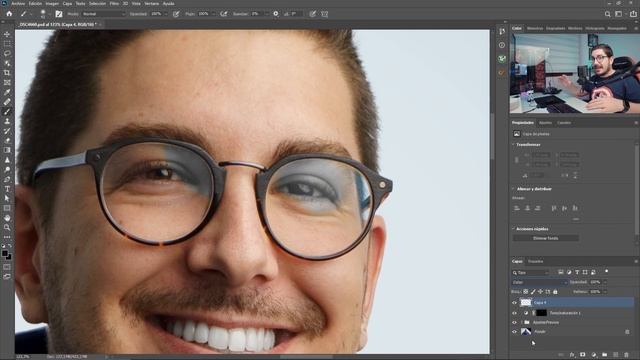This screenshot has height=360, width=640.
Task: Select the Eraser tool
Action: [7, 140]
